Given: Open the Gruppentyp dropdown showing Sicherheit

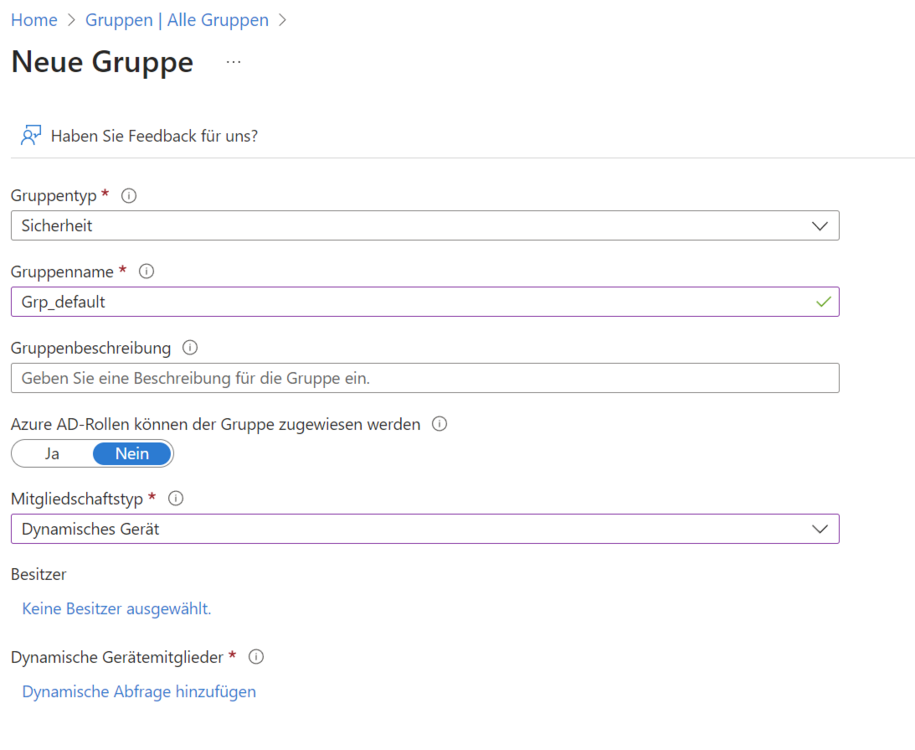Looking at the screenshot, I should click(424, 226).
